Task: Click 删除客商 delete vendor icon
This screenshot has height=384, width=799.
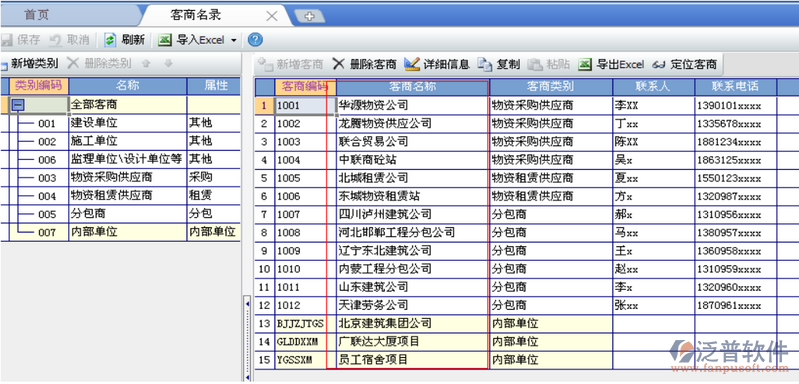Action: pos(339,64)
